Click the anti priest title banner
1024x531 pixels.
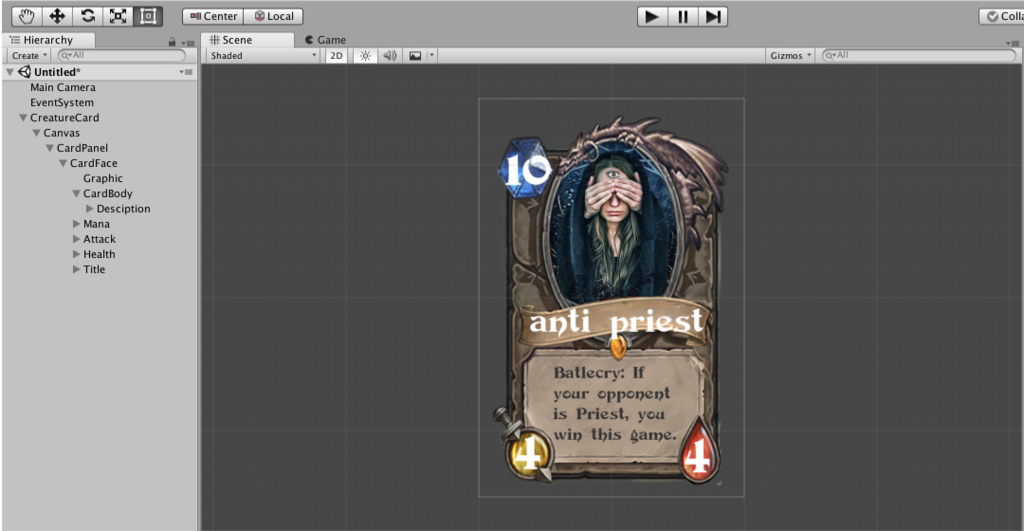(615, 323)
